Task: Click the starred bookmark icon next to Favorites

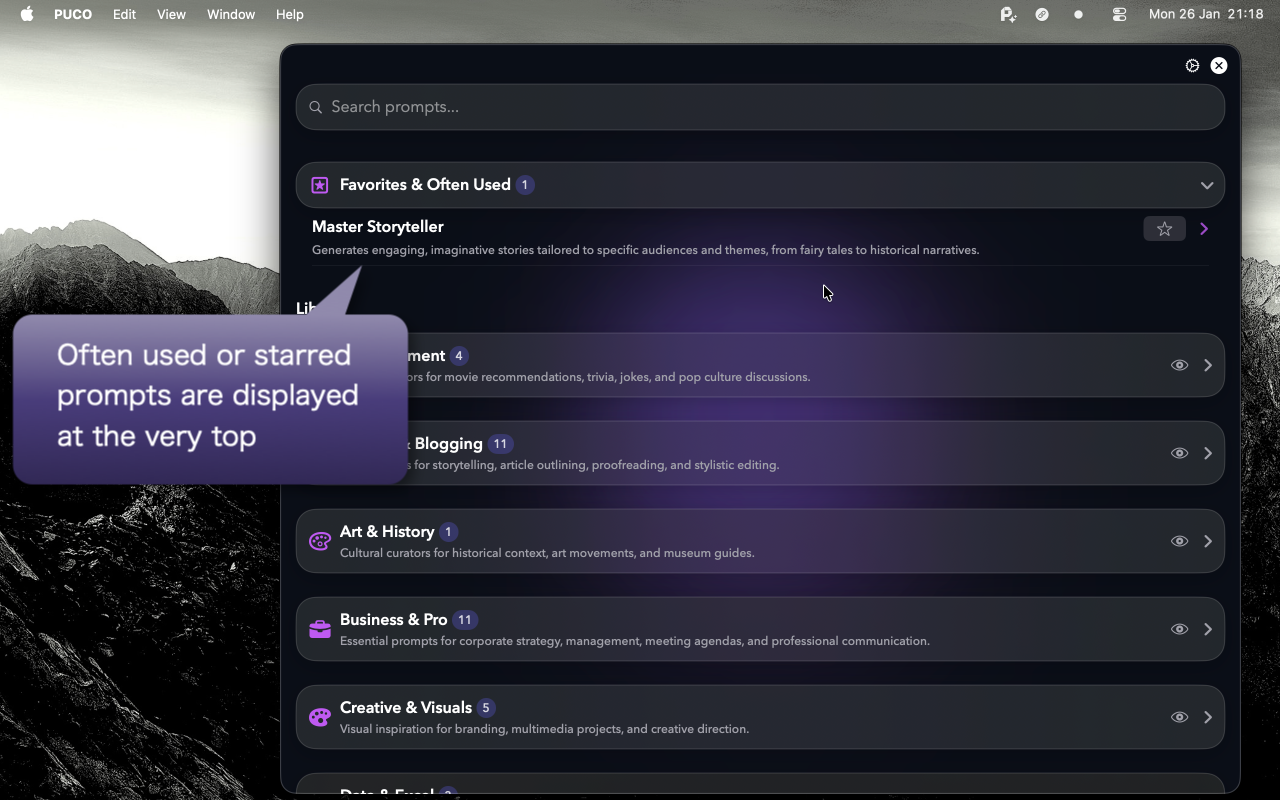Action: pyautogui.click(x=319, y=185)
